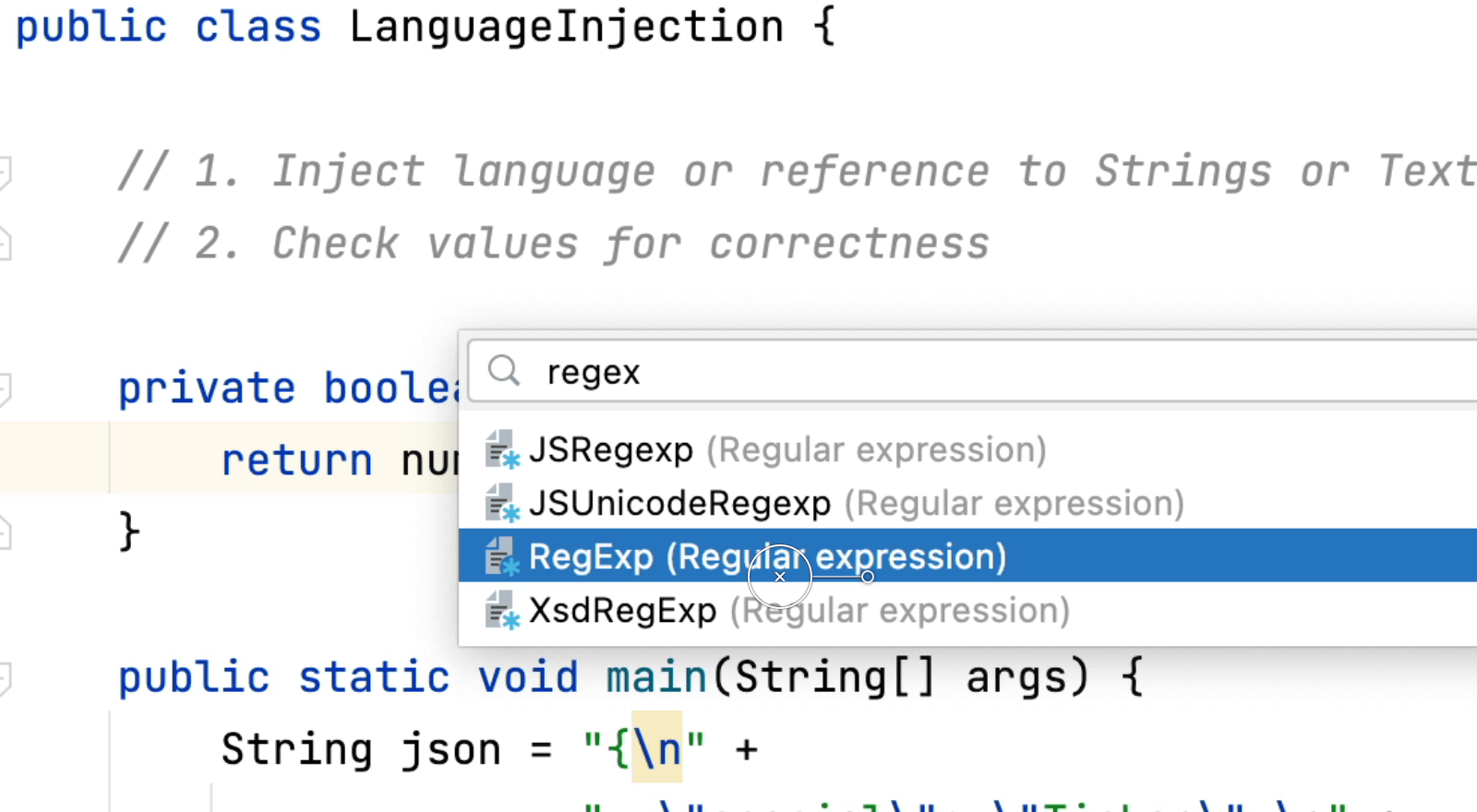Collapse the private boolean method fold marker
Image resolution: width=1477 pixels, height=812 pixels.
[x=4, y=388]
